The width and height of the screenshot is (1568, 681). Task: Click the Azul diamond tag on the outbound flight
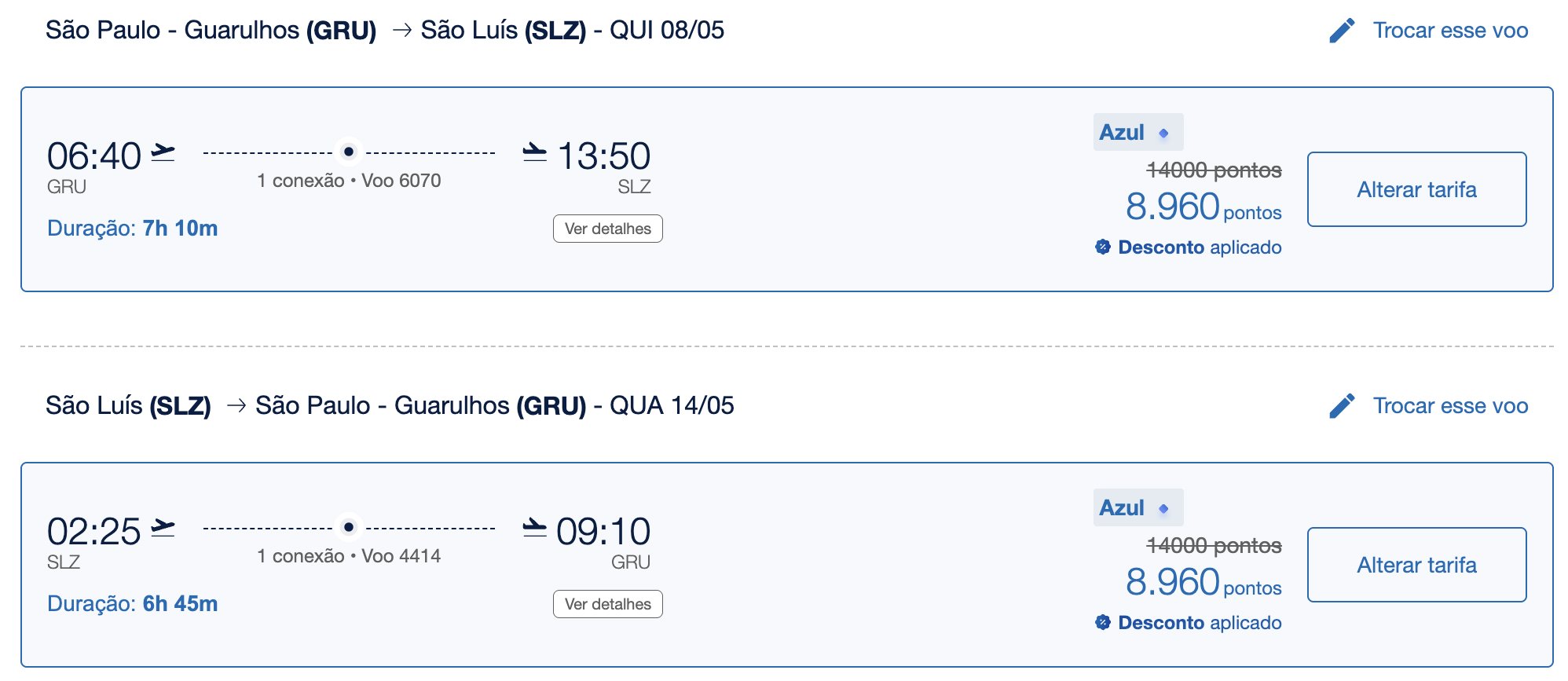point(1138,132)
